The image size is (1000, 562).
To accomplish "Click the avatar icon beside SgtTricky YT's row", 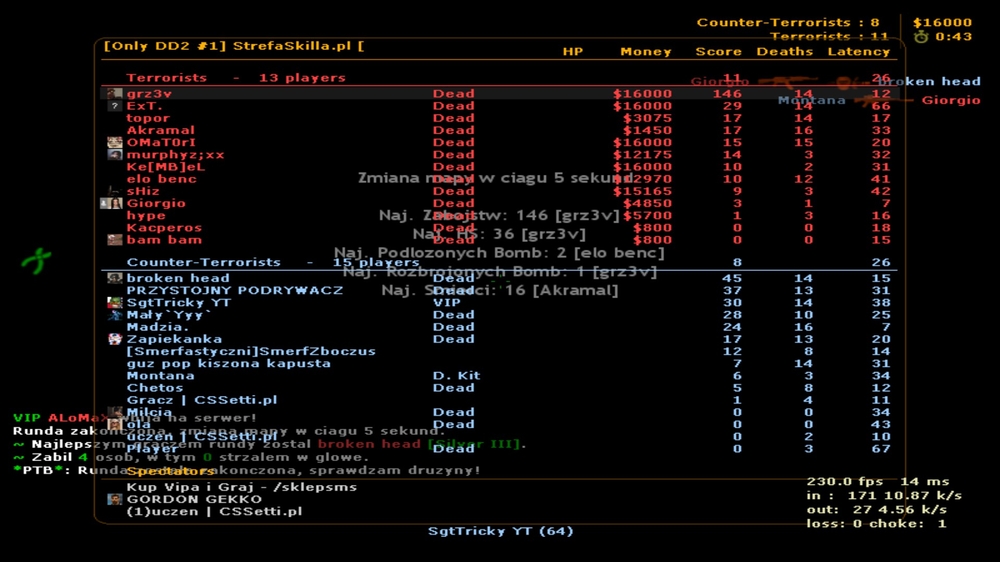I will [x=114, y=302].
